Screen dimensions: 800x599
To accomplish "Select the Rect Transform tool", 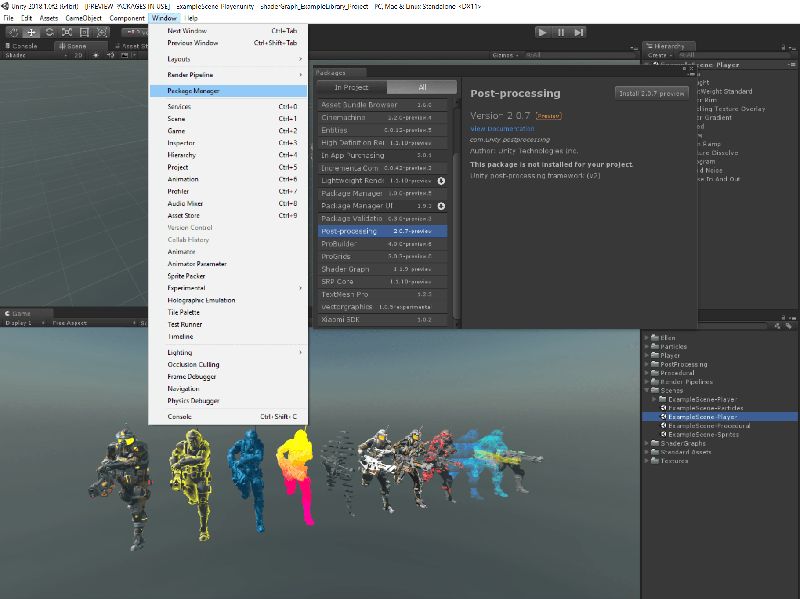I will (x=84, y=32).
